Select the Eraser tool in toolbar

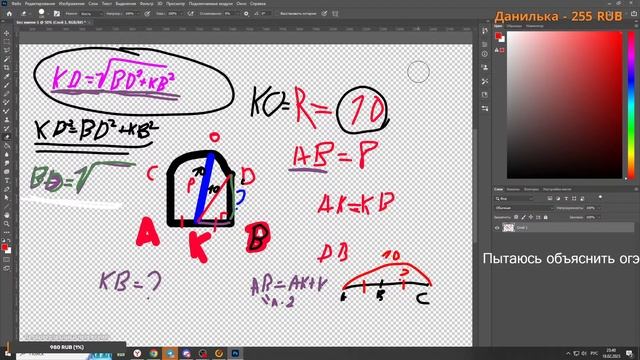[x=7, y=137]
